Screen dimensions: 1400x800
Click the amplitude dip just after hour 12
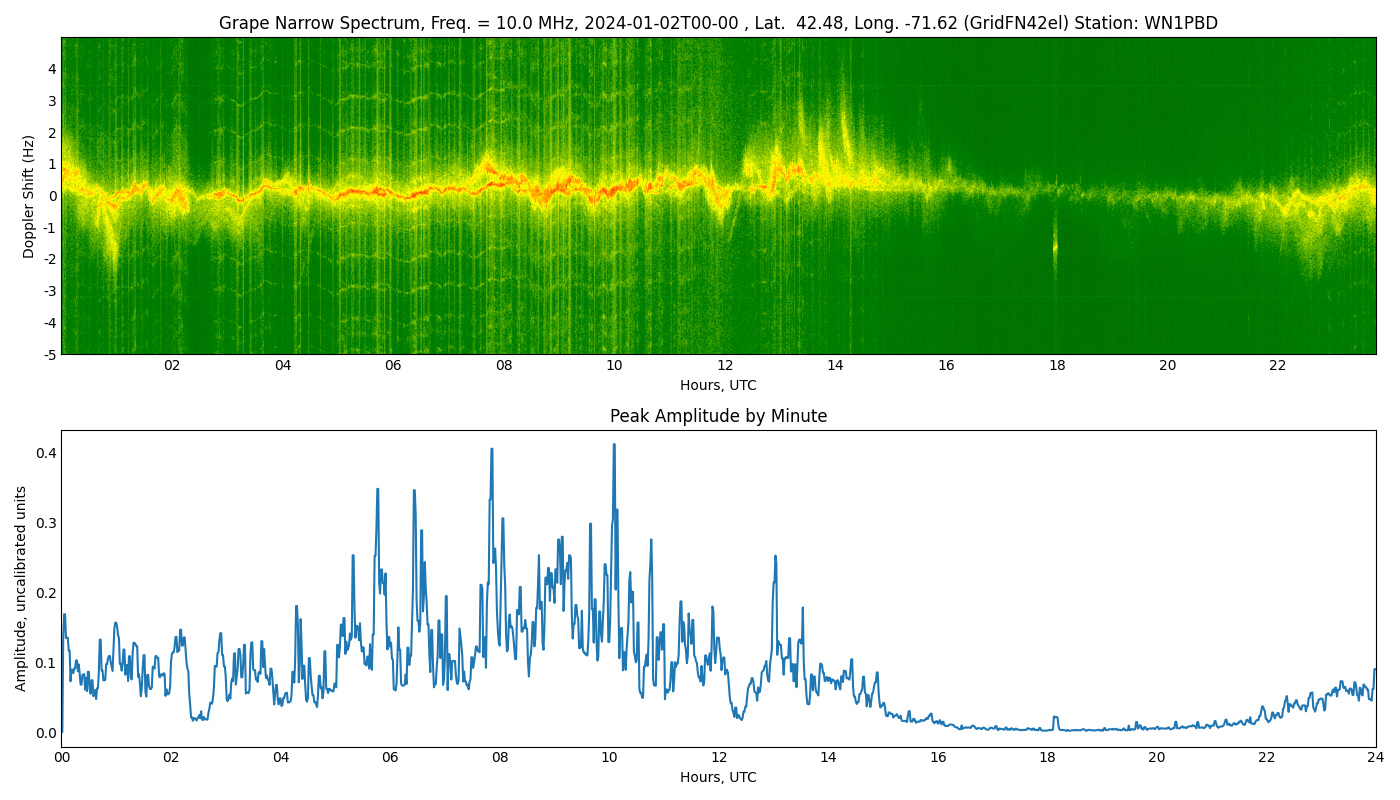pos(738,716)
